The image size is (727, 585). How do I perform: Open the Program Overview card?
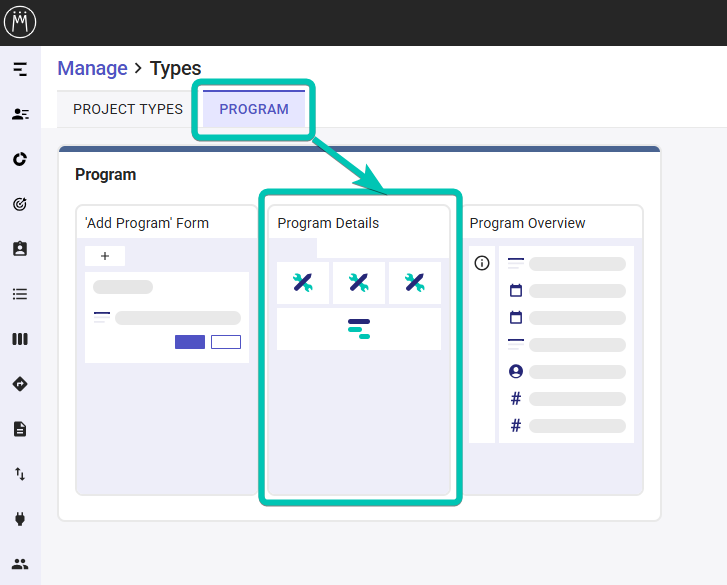[552, 350]
